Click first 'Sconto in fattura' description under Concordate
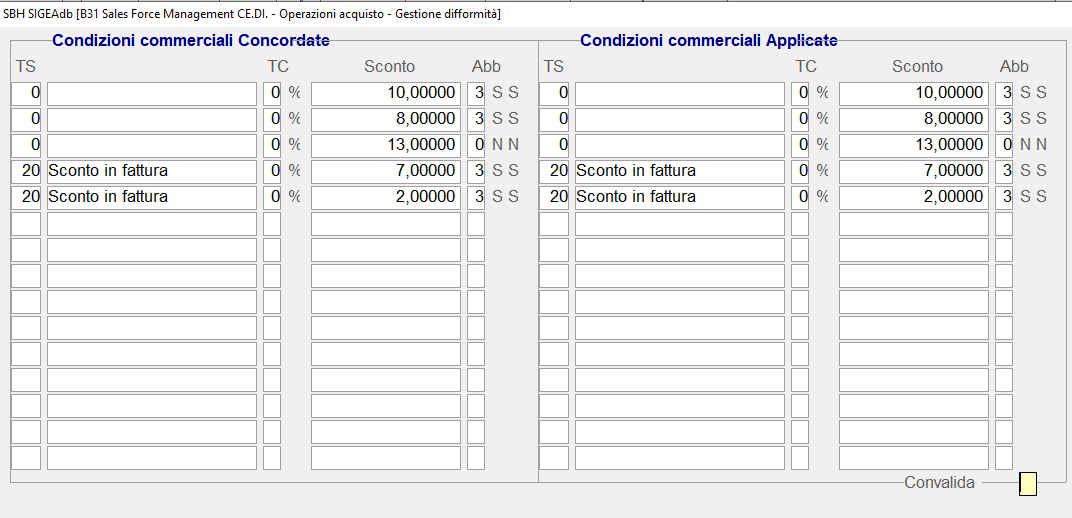 (152, 171)
